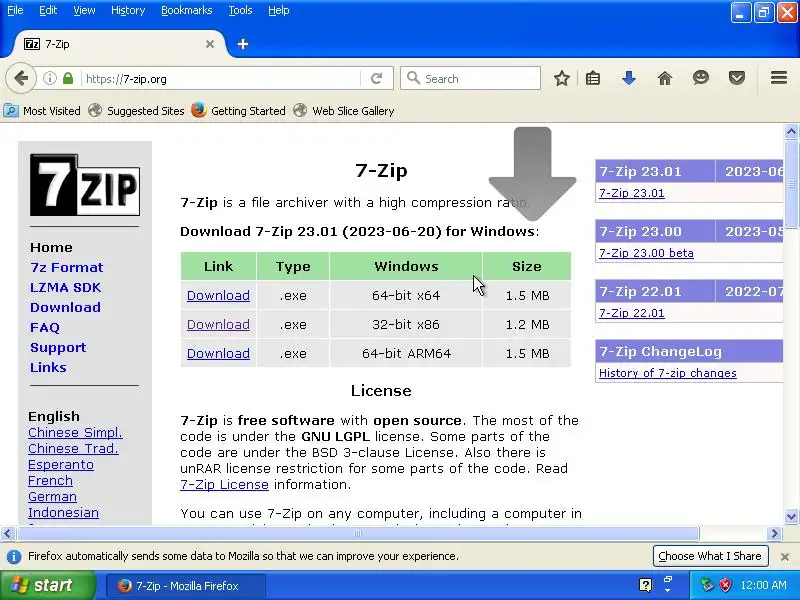Open the 7z Format page

pyautogui.click(x=66, y=267)
